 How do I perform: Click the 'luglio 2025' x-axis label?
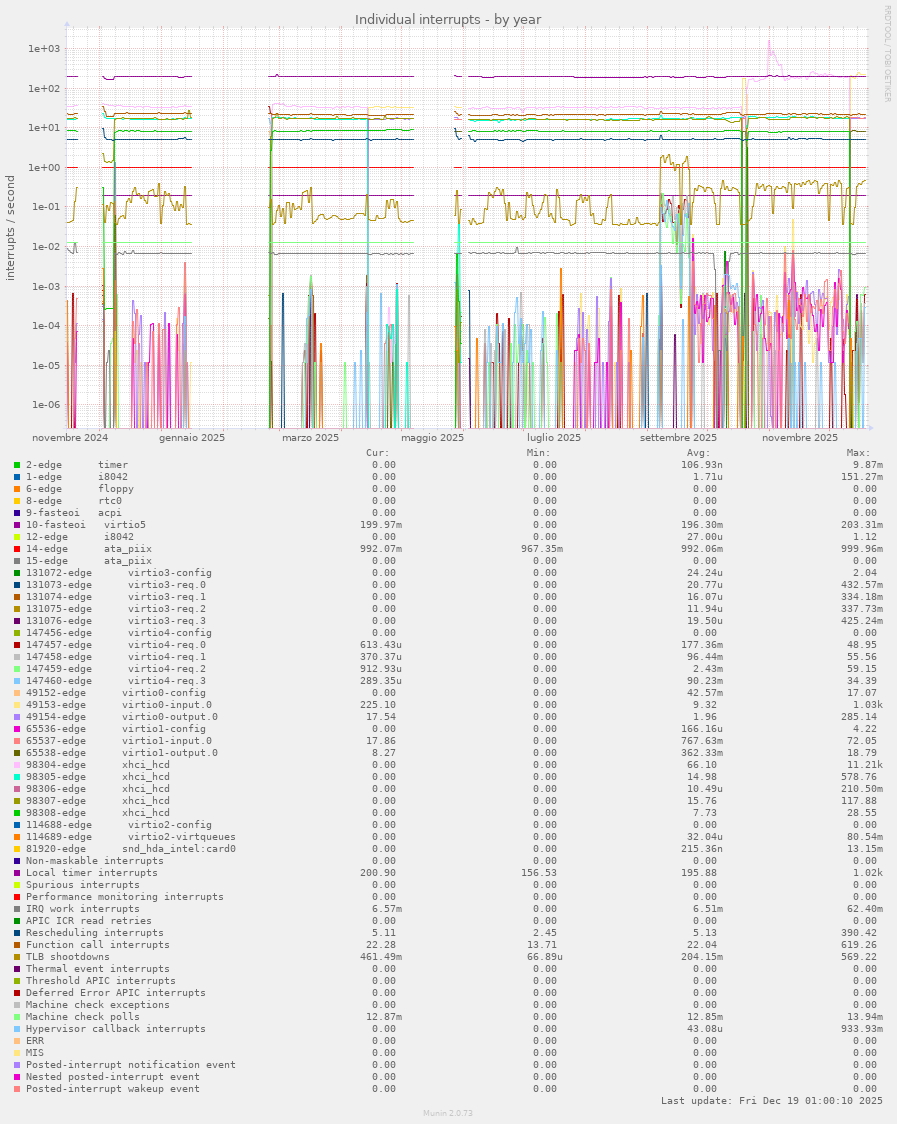(554, 438)
